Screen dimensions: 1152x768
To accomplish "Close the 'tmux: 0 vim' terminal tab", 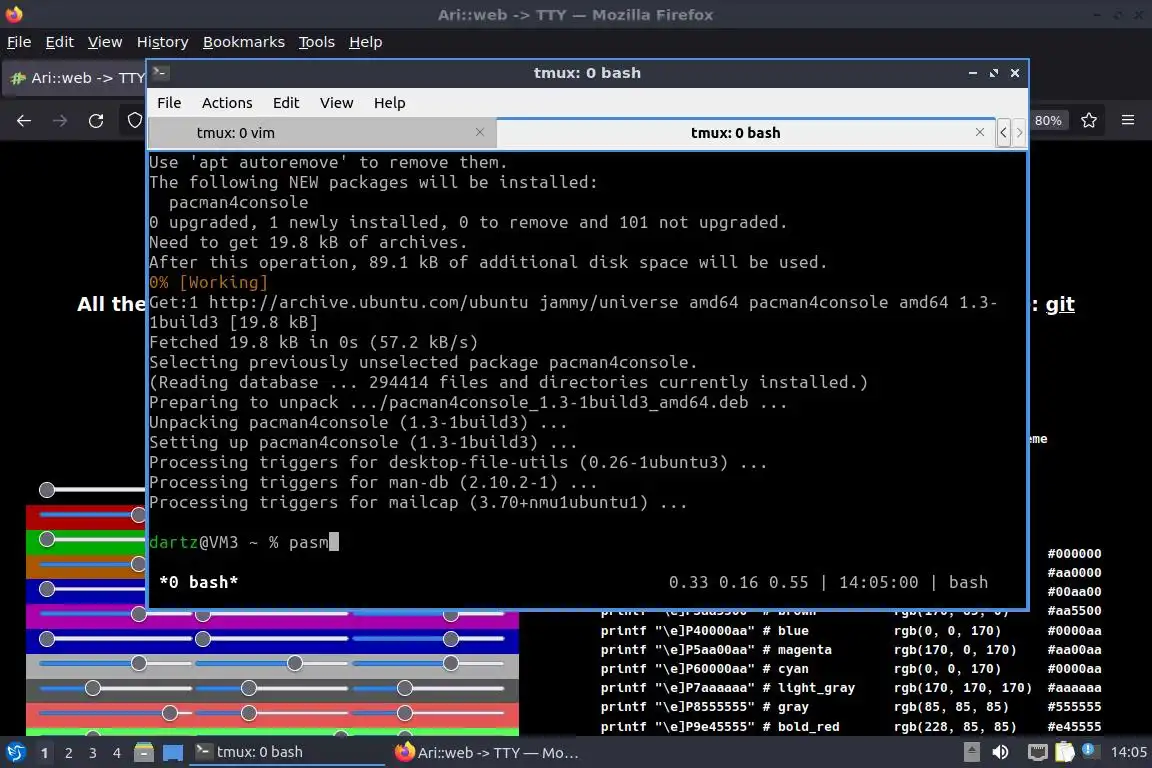I will 480,132.
